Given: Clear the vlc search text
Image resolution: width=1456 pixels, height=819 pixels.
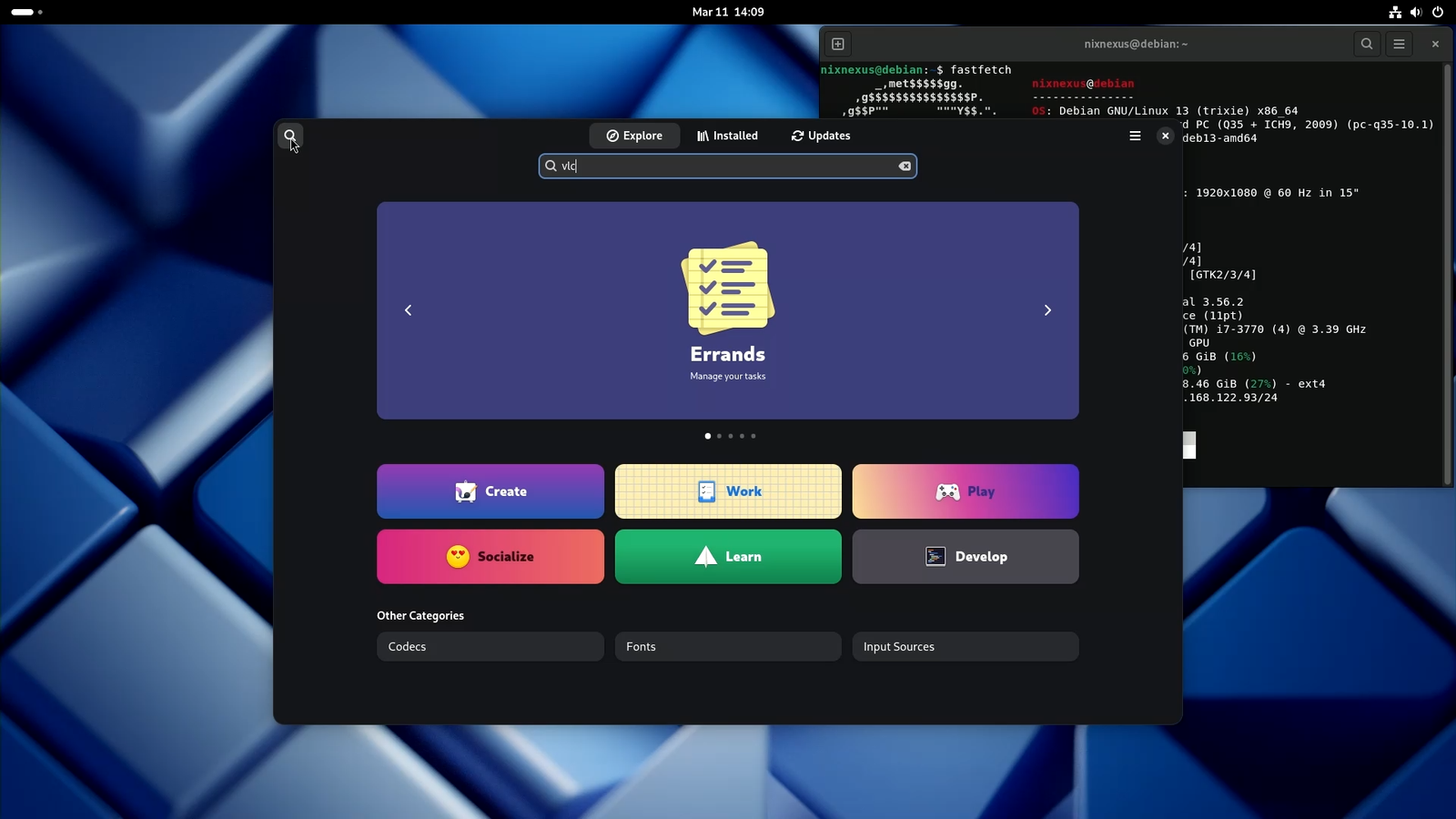Looking at the screenshot, I should click(905, 166).
